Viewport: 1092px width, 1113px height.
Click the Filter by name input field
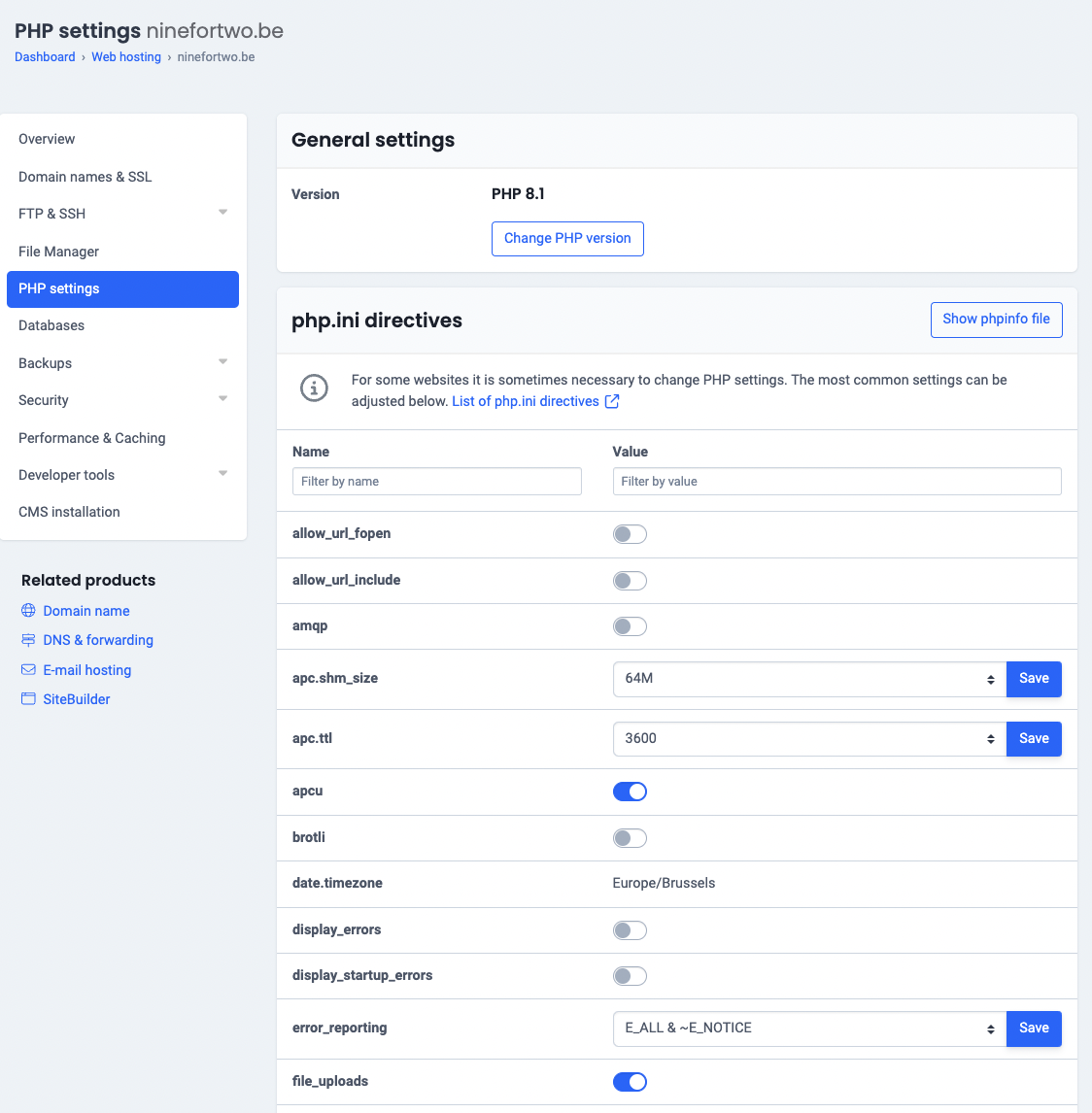point(436,482)
